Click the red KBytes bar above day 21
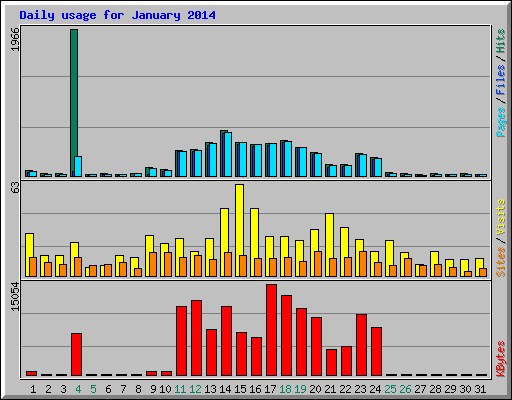The height and width of the screenshot is (400, 512). [331, 362]
